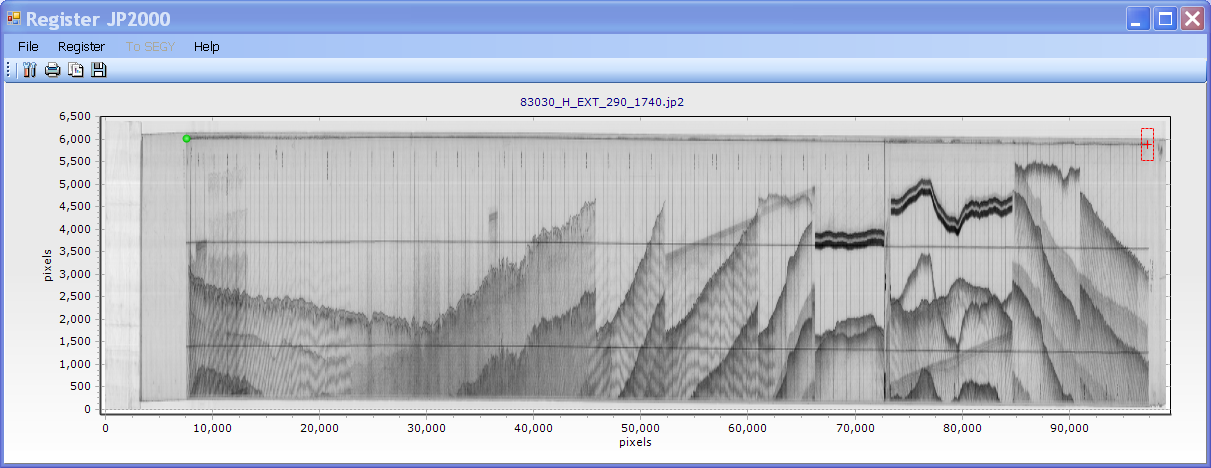Click the file title 83030_H_EXT_290_1740.jp2
This screenshot has width=1211, height=468.
[x=602, y=102]
